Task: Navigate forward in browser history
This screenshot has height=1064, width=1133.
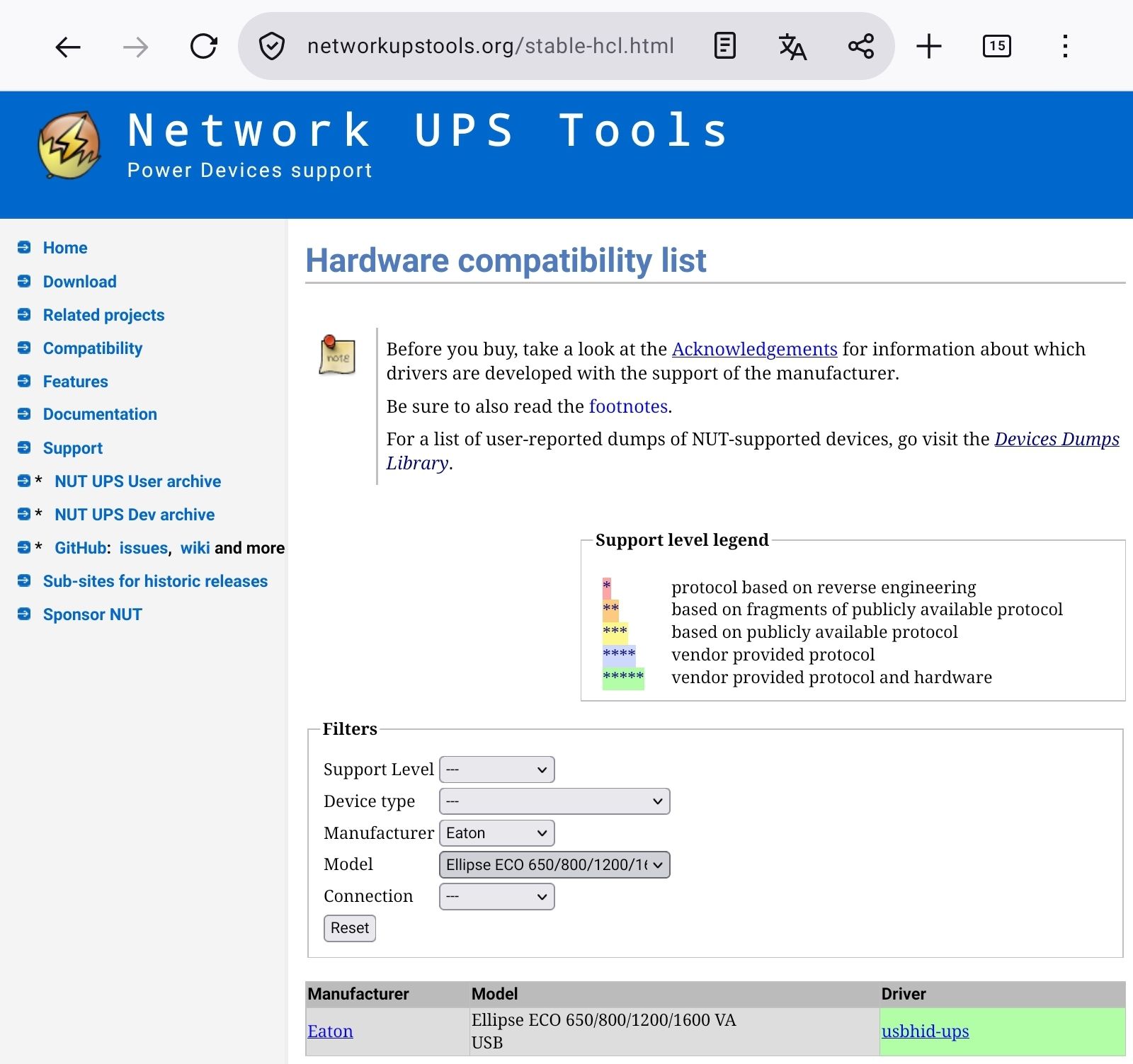Action: click(x=135, y=47)
